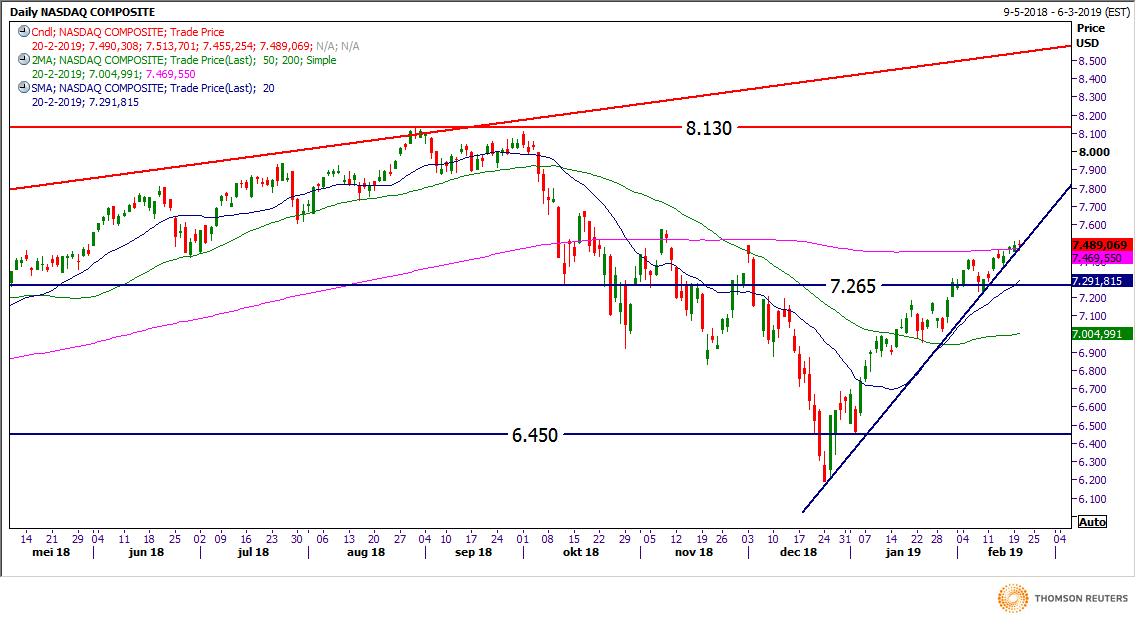This screenshot has height=617, width=1136.
Task: Click the 7.265 horizontal level label
Action: coord(852,286)
